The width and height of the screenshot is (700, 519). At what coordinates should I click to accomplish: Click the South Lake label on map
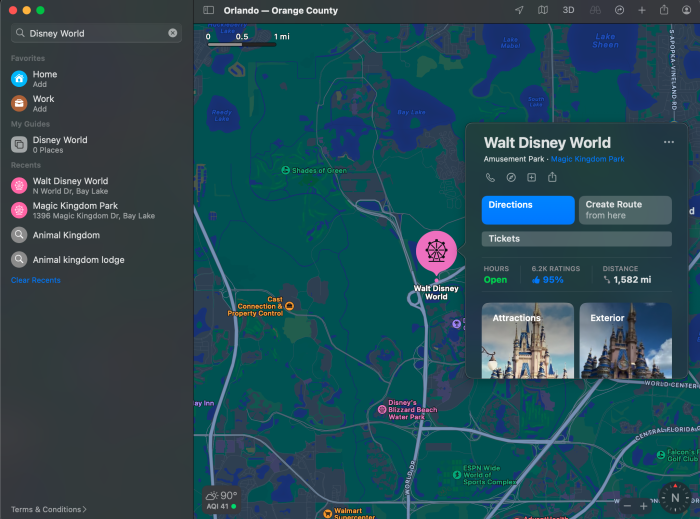pyautogui.click(x=536, y=102)
